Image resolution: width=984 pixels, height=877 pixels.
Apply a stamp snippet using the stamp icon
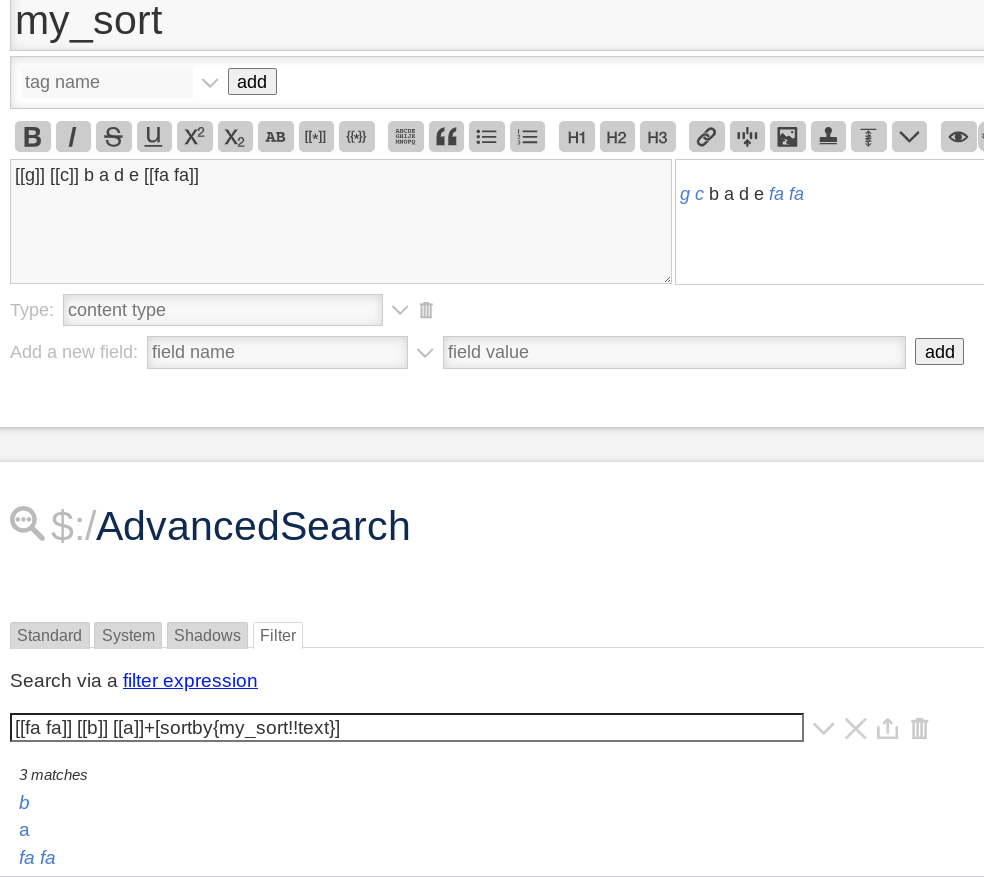pos(828,137)
